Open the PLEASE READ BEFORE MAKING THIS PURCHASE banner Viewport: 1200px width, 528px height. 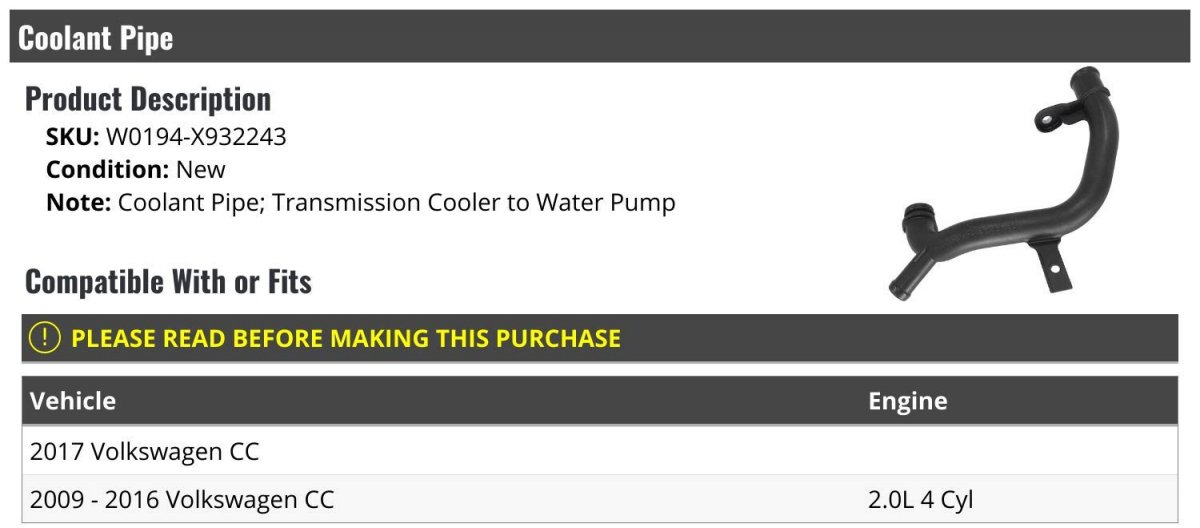pyautogui.click(x=600, y=338)
